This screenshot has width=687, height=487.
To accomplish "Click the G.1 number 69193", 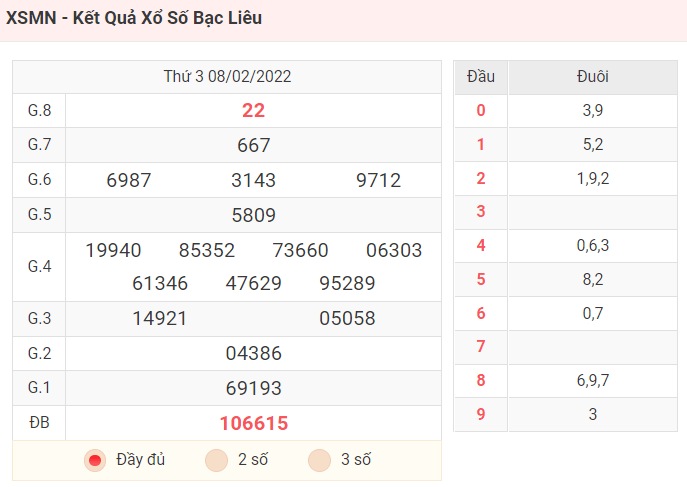I will [x=254, y=388].
